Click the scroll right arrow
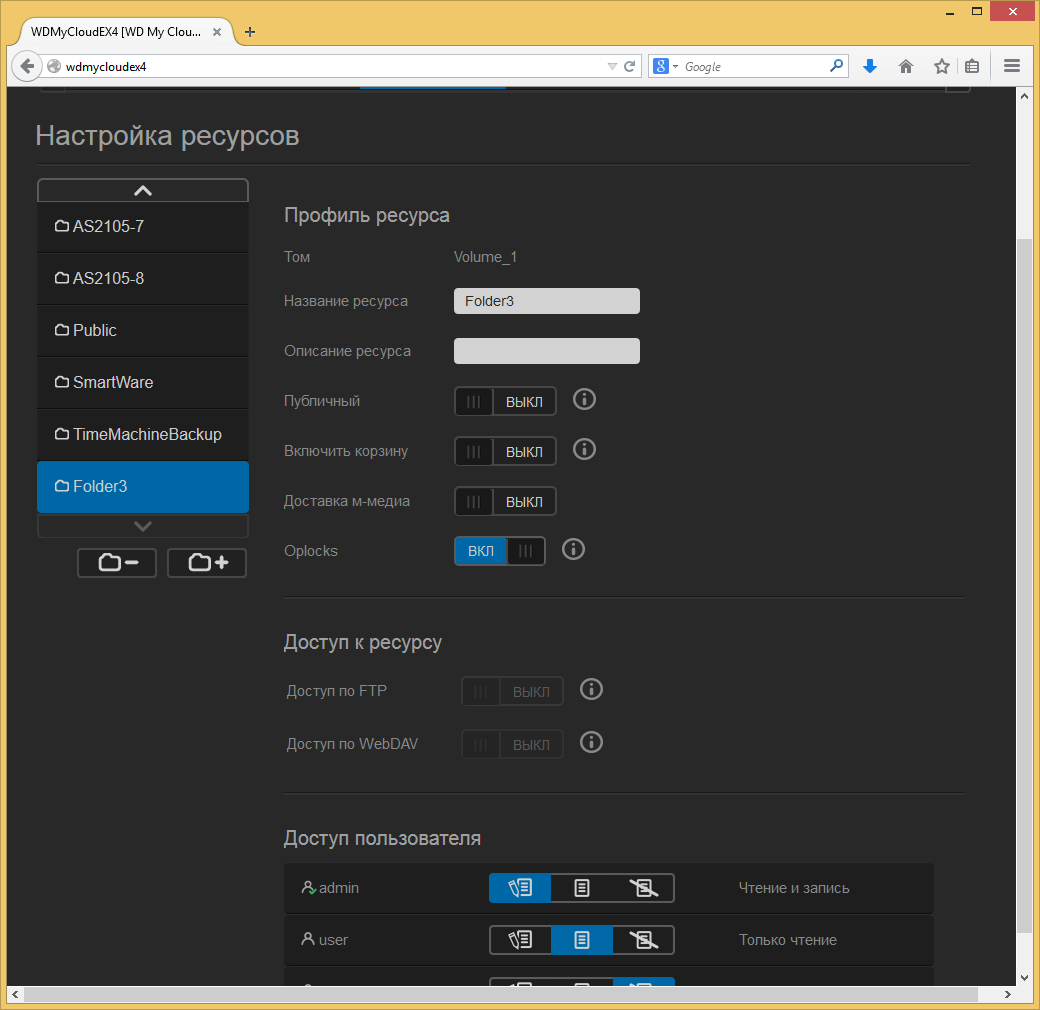 (1008, 994)
